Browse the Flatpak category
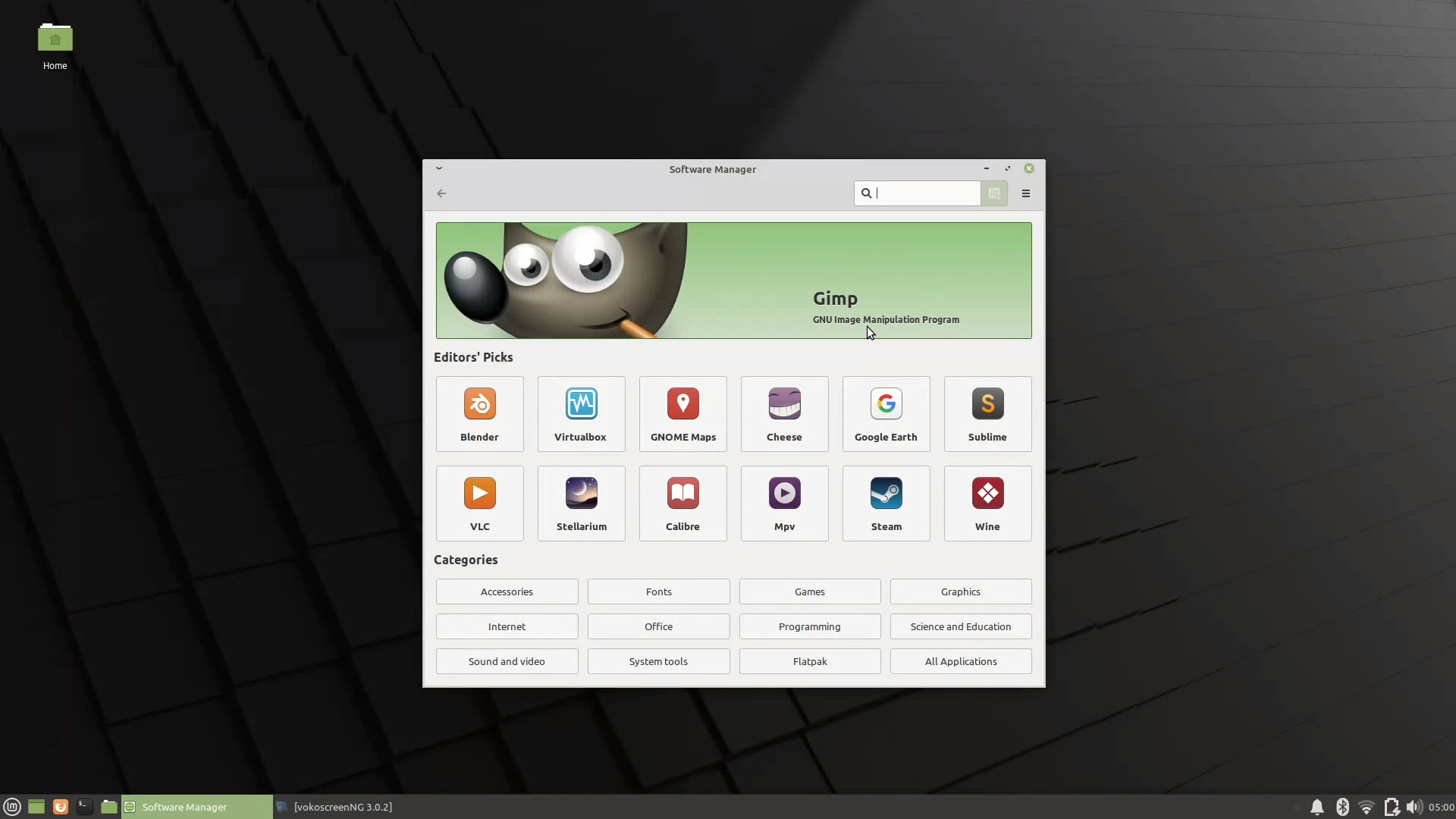 pos(810,661)
